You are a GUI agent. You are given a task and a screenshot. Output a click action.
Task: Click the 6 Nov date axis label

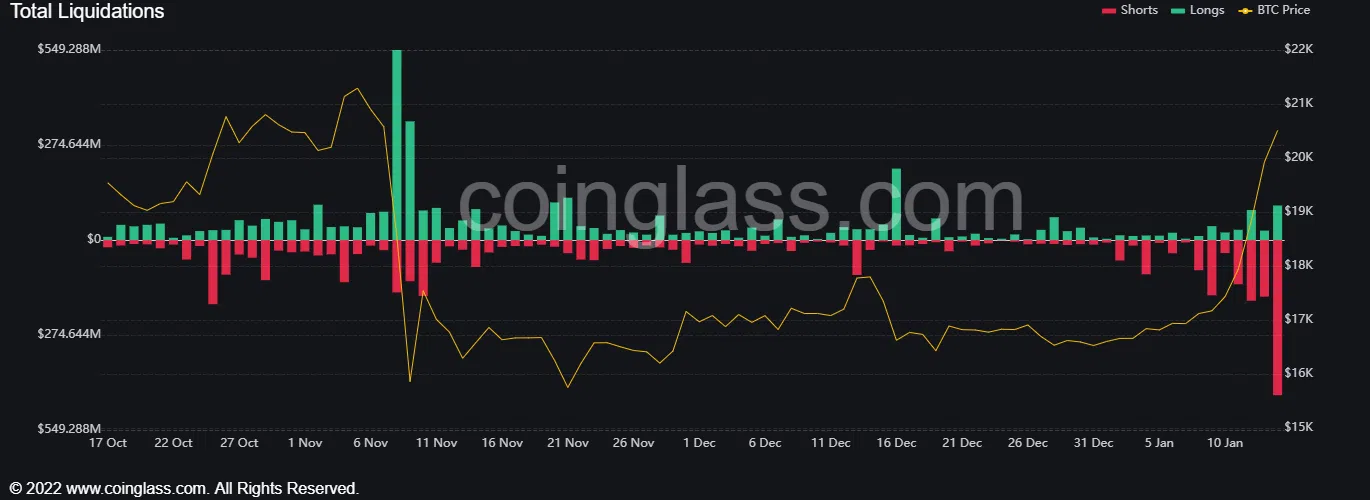click(371, 443)
